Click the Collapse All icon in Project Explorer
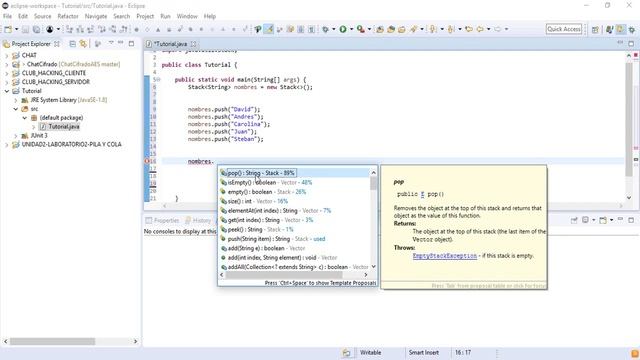 [x=72, y=44]
